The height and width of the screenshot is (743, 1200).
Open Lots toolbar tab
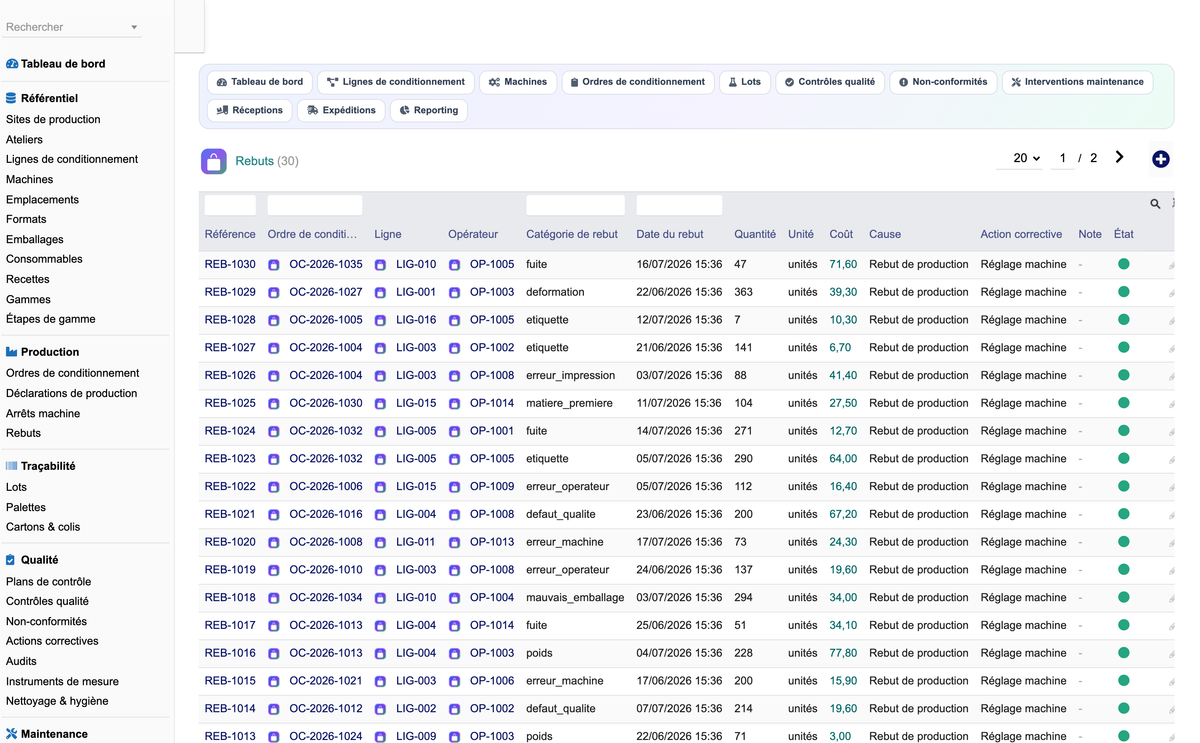point(745,82)
